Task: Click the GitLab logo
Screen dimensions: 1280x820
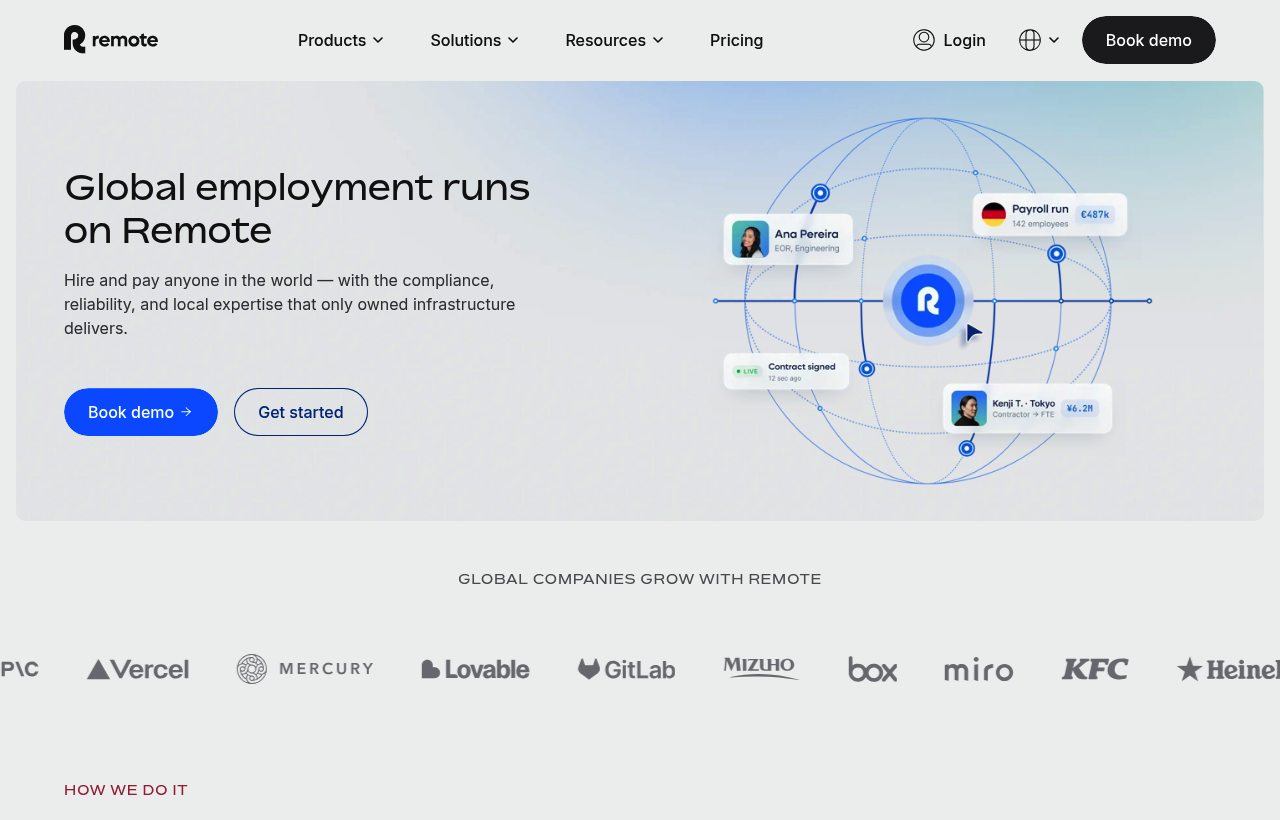Action: [626, 669]
